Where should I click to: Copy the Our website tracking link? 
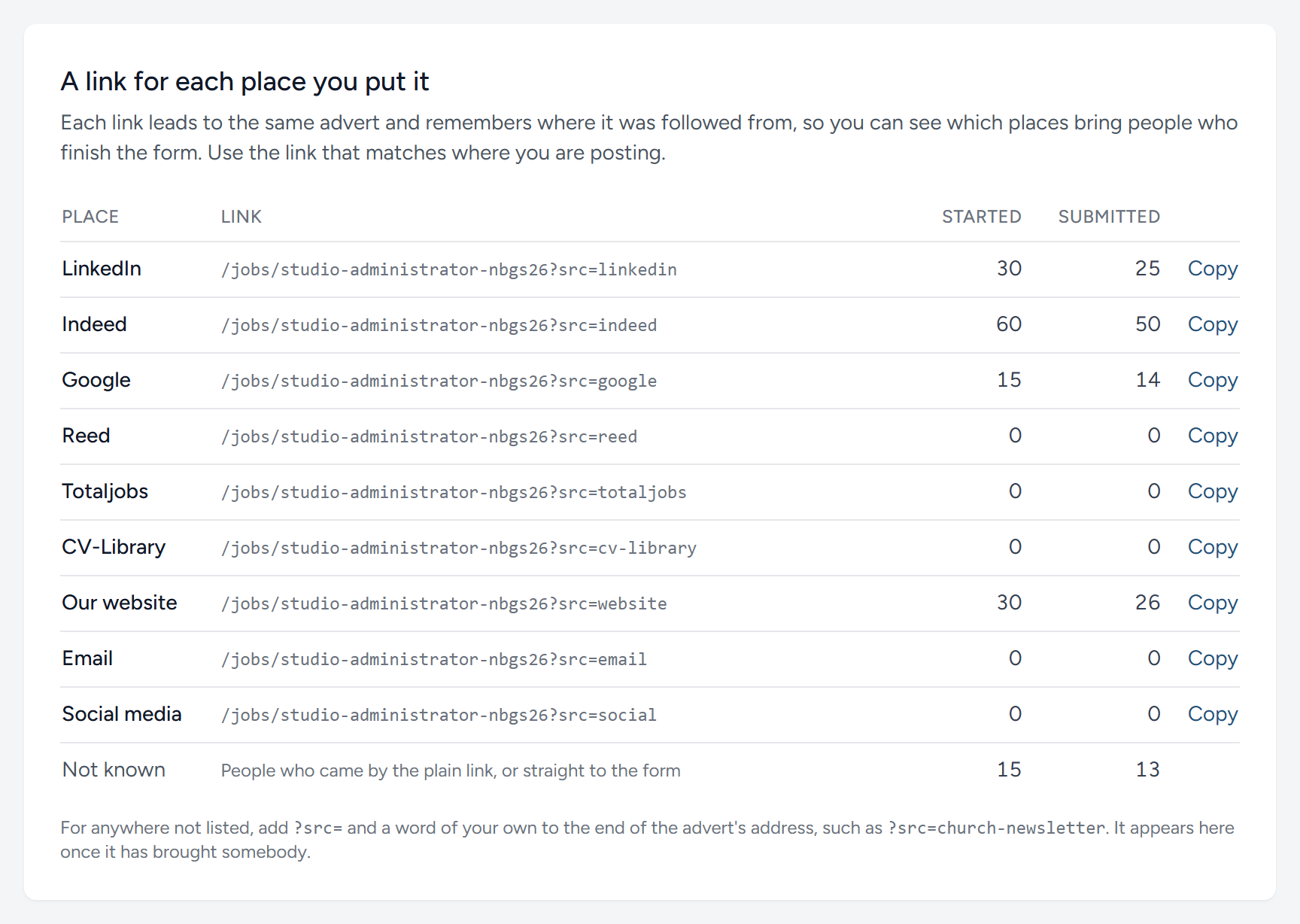point(1212,603)
